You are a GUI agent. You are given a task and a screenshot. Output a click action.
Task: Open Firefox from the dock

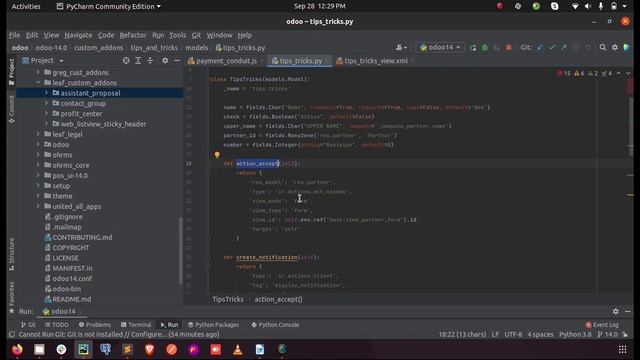17,349
